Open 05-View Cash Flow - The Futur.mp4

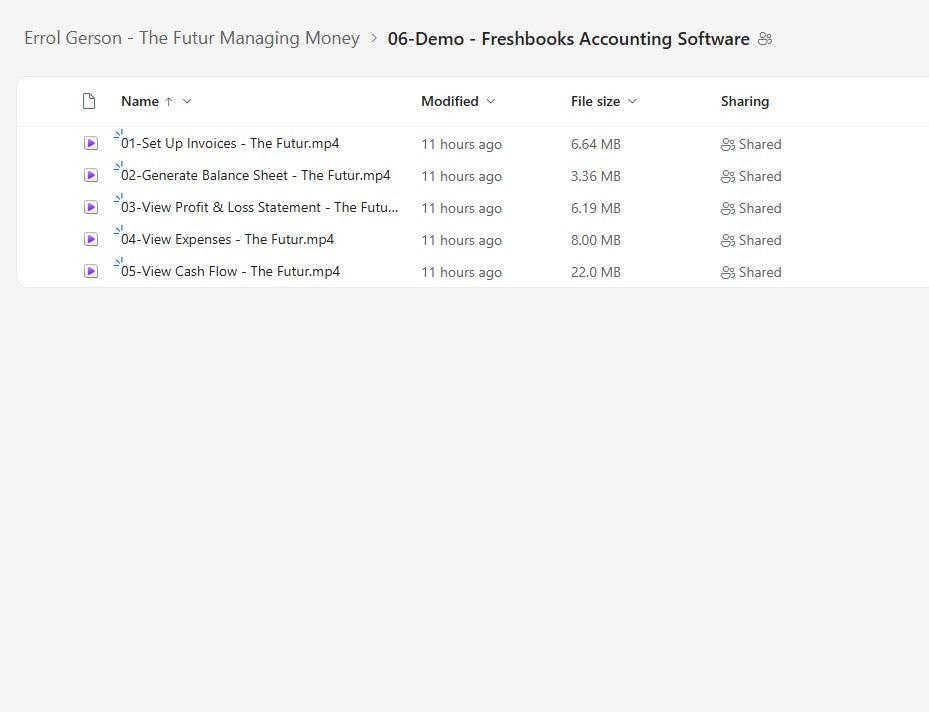pos(230,271)
